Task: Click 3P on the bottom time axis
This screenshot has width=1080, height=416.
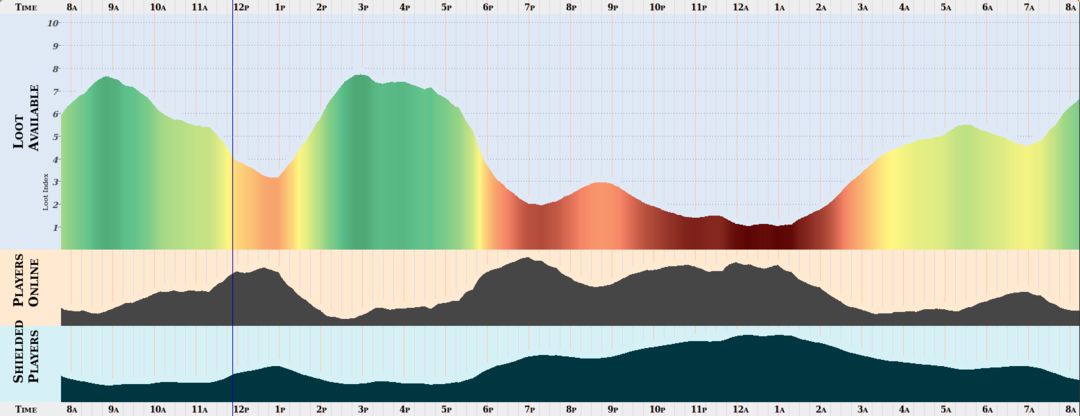Action: (x=363, y=409)
